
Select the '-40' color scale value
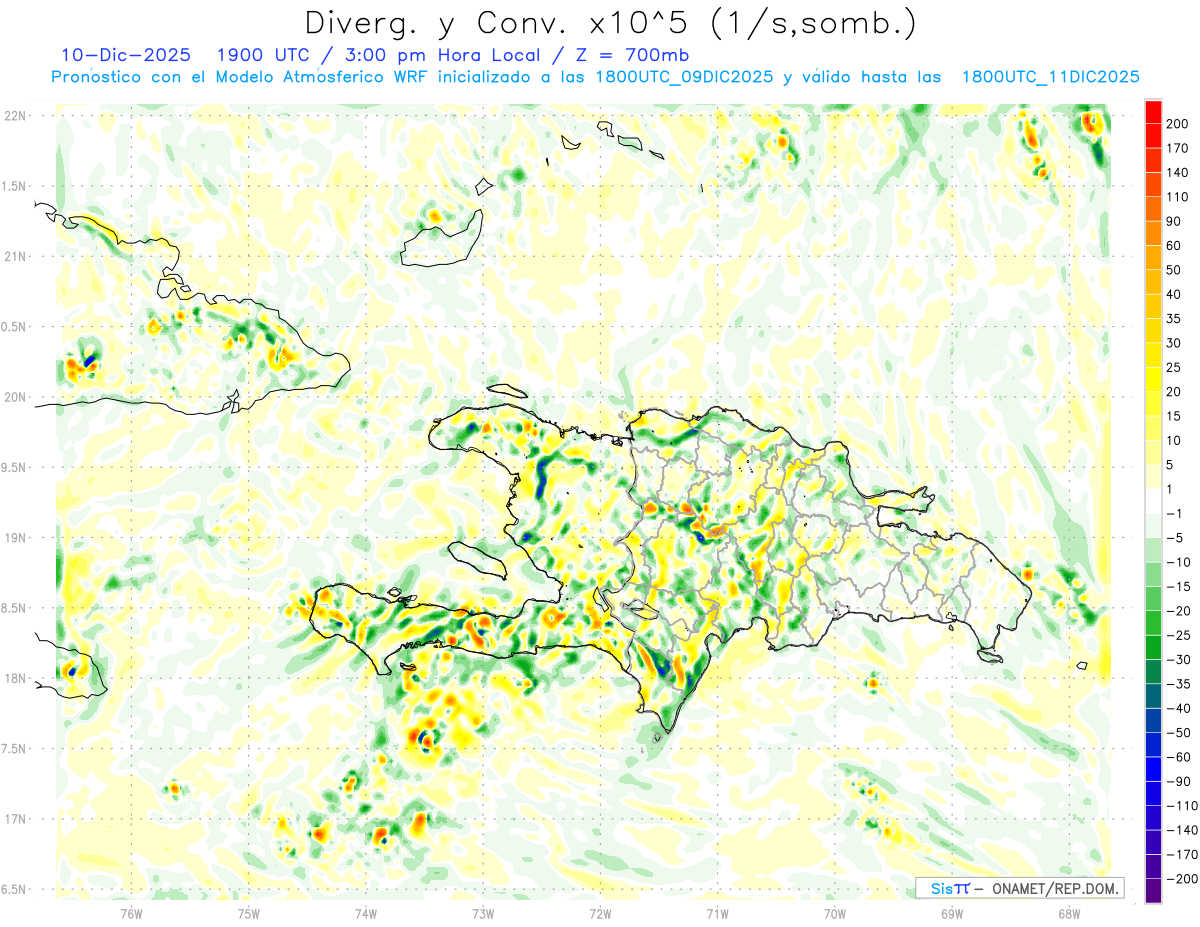click(1178, 708)
